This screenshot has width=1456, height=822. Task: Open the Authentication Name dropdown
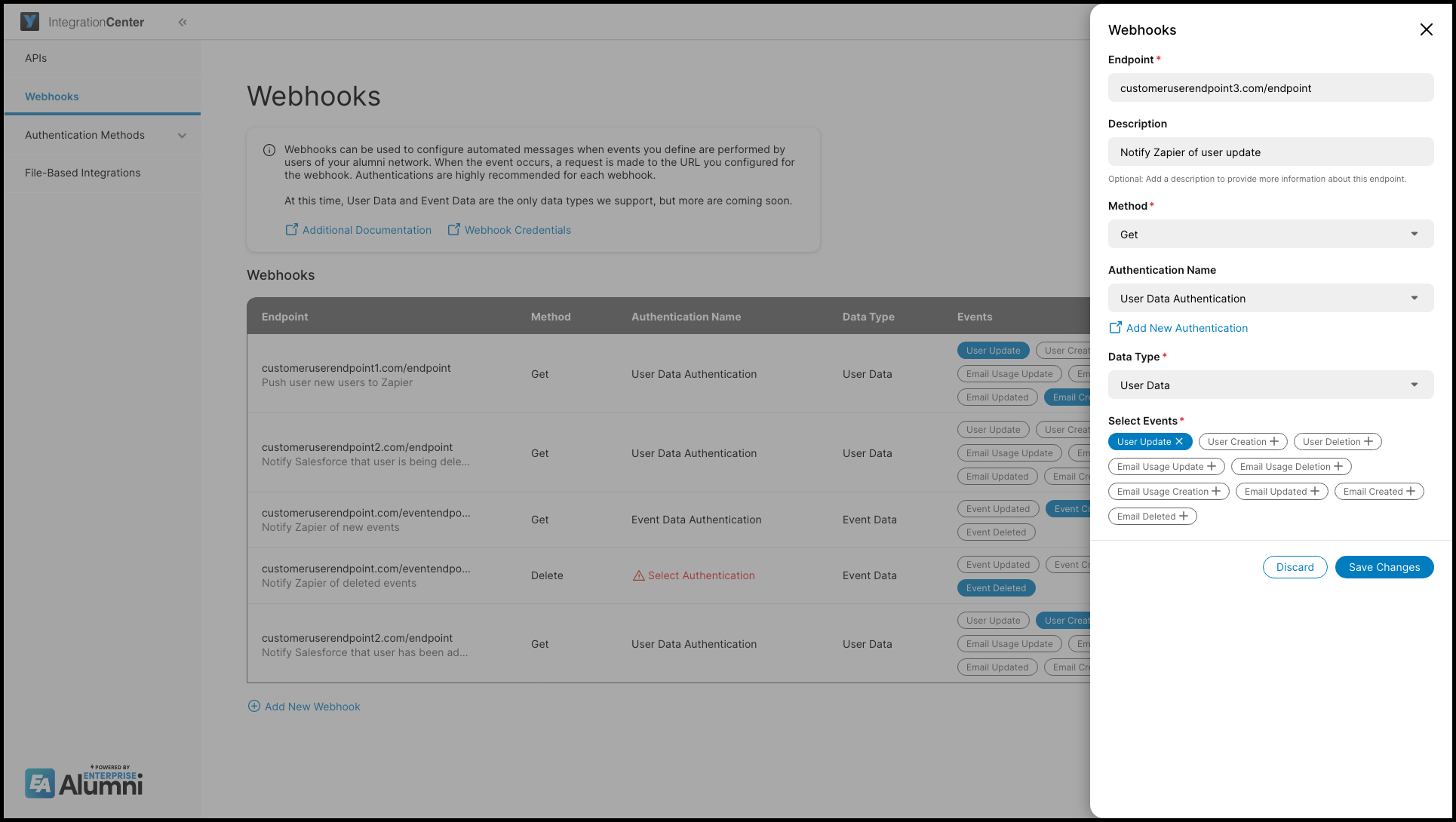click(1270, 299)
